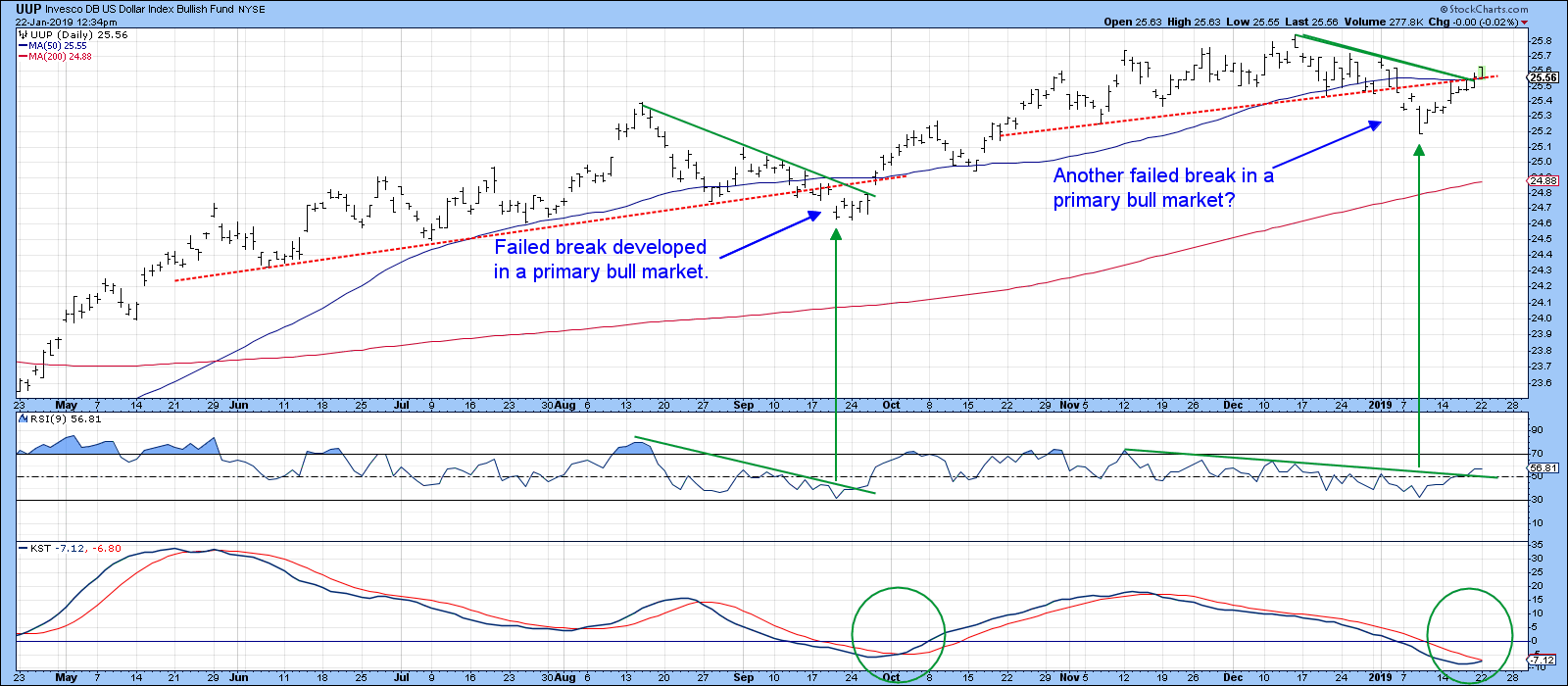
Task: Click the 70 level on the RSI axis
Action: [1537, 454]
